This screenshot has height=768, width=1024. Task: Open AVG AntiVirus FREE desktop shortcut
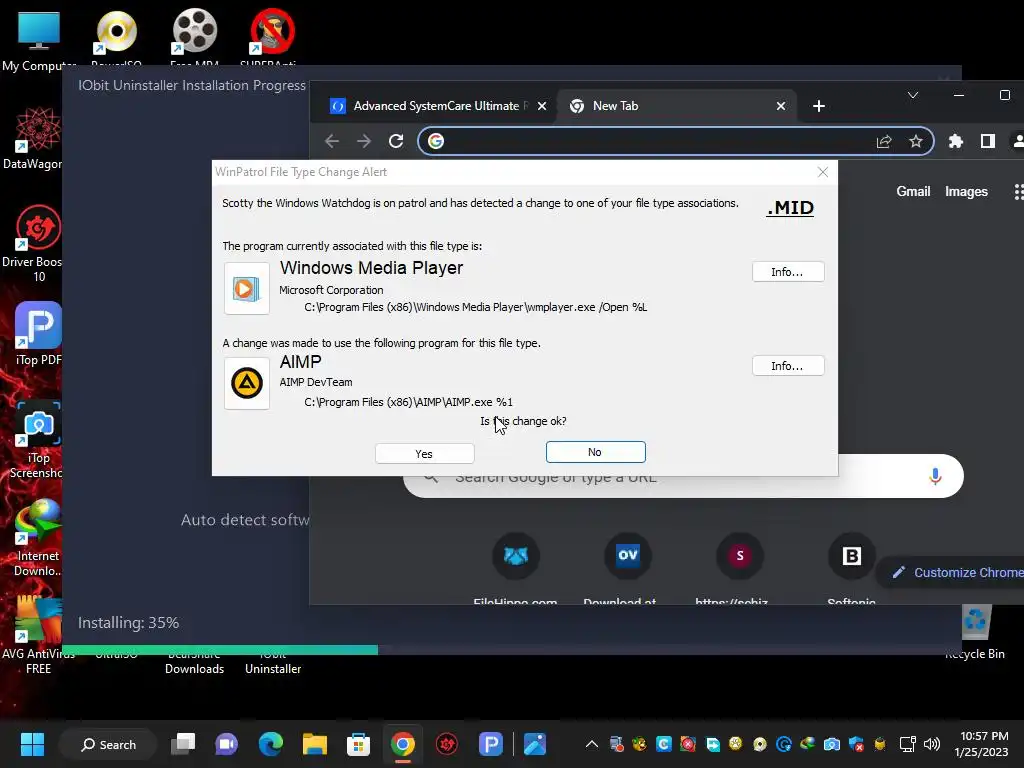point(37,635)
